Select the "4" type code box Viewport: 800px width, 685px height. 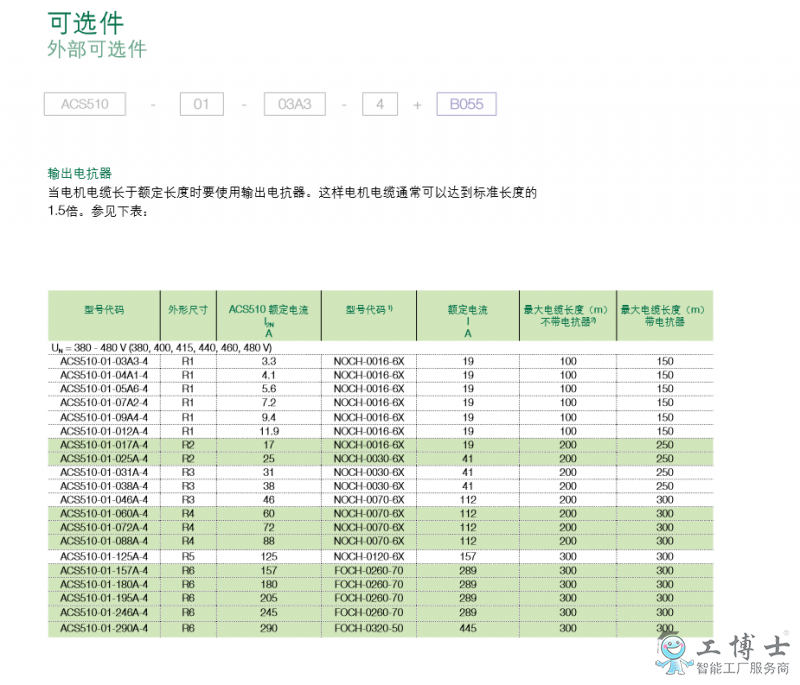coord(380,104)
